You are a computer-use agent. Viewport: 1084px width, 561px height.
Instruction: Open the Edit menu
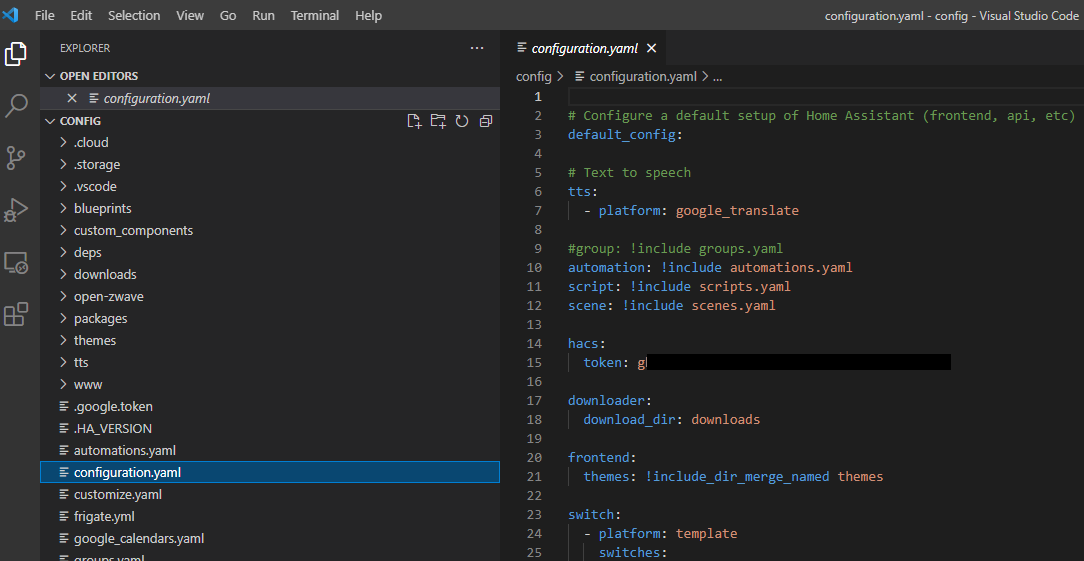[x=81, y=15]
